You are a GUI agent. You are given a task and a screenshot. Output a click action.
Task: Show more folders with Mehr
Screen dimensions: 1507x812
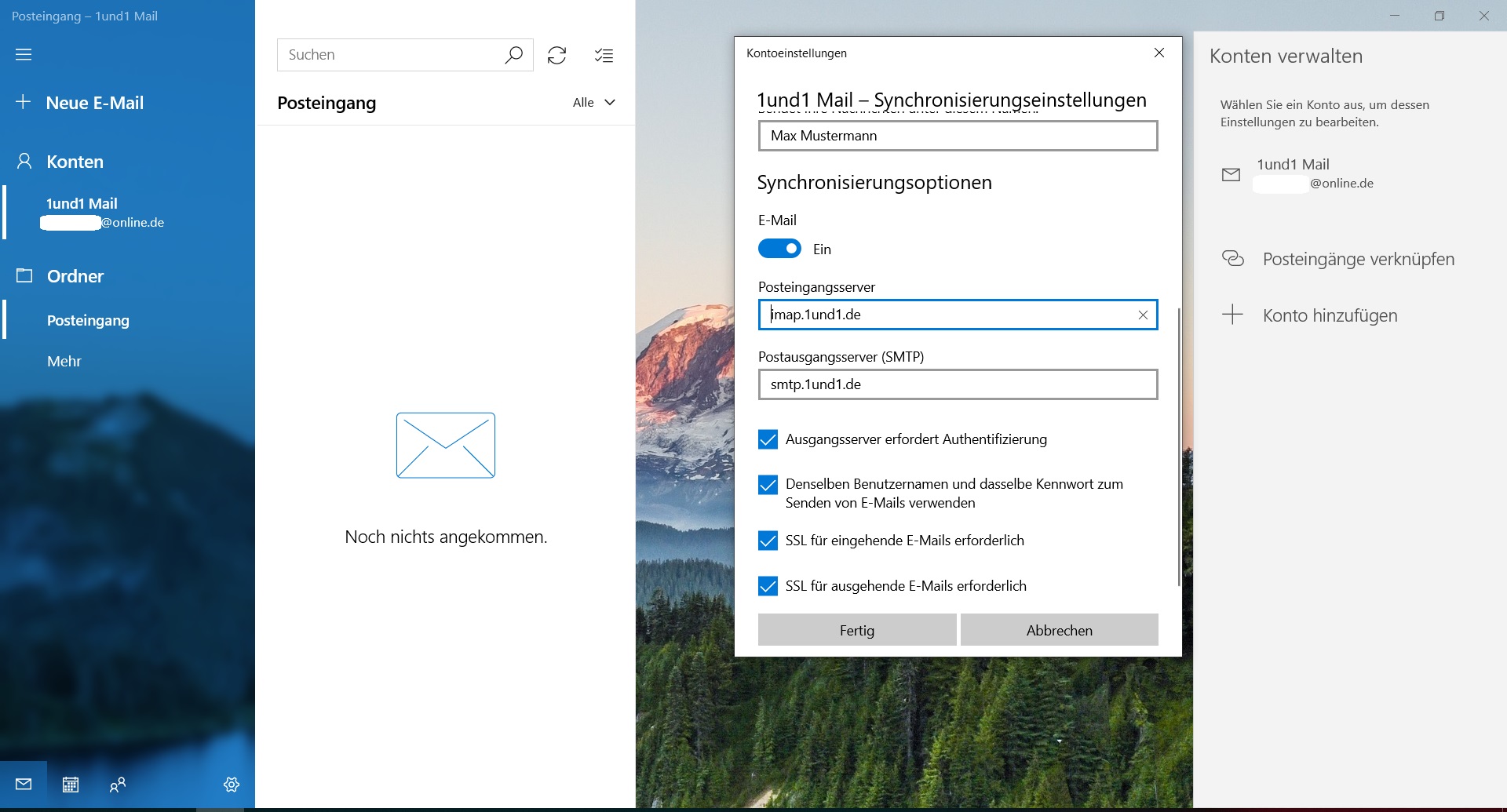pos(64,361)
